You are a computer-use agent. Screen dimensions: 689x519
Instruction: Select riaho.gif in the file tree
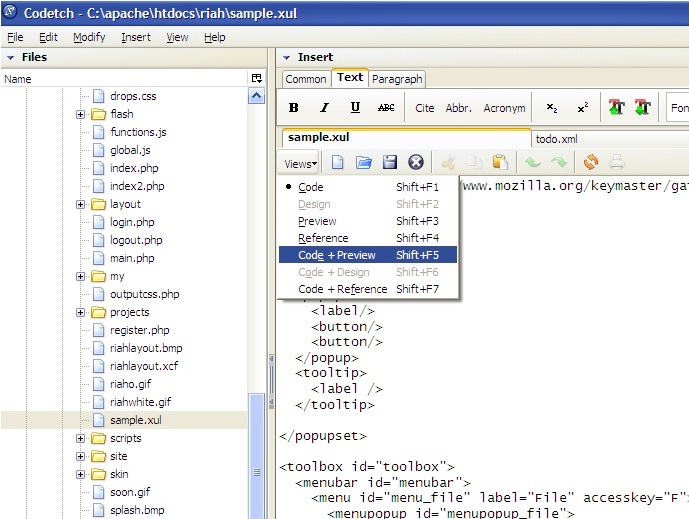tap(131, 384)
